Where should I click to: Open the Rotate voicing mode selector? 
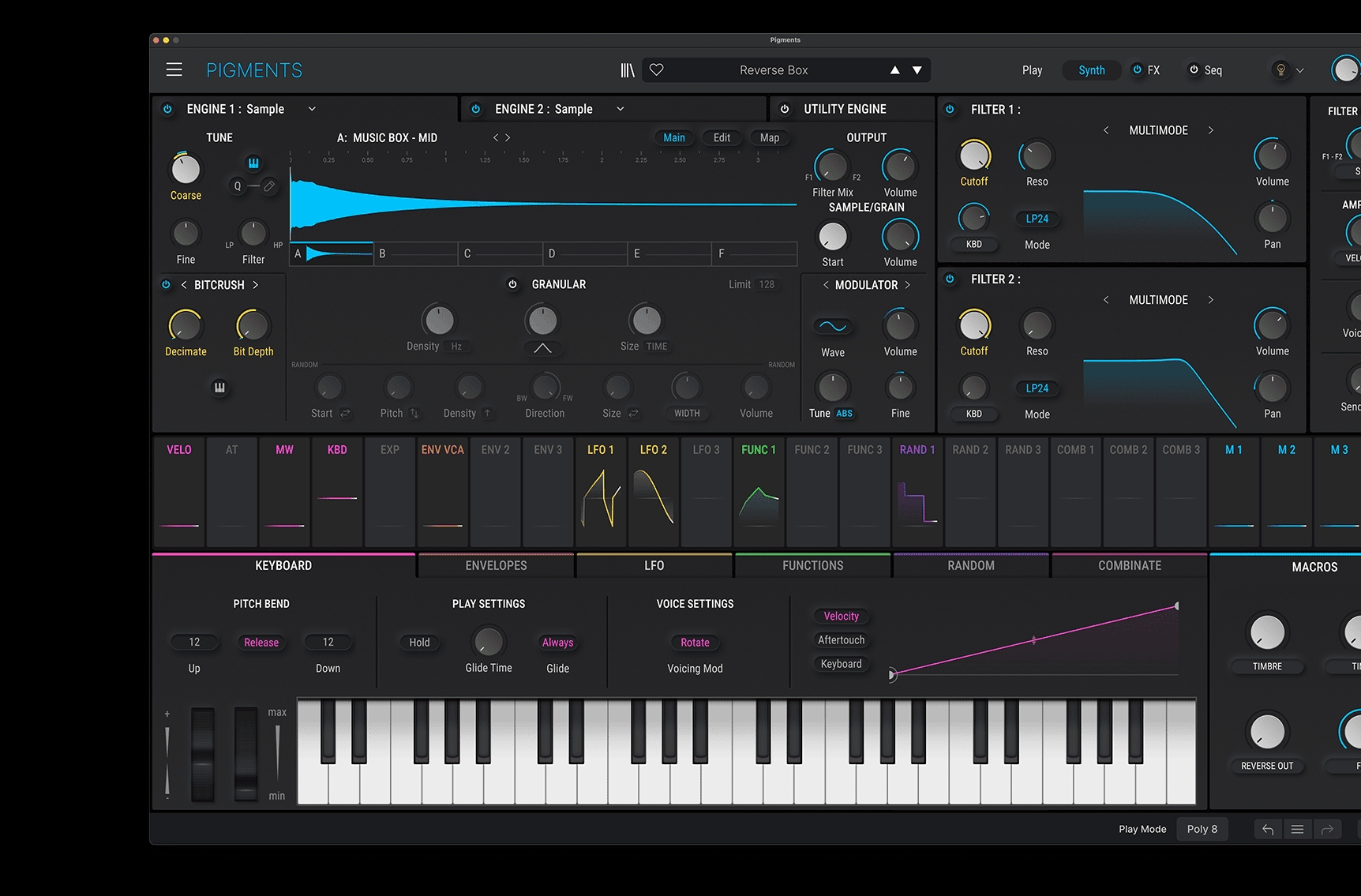click(695, 643)
